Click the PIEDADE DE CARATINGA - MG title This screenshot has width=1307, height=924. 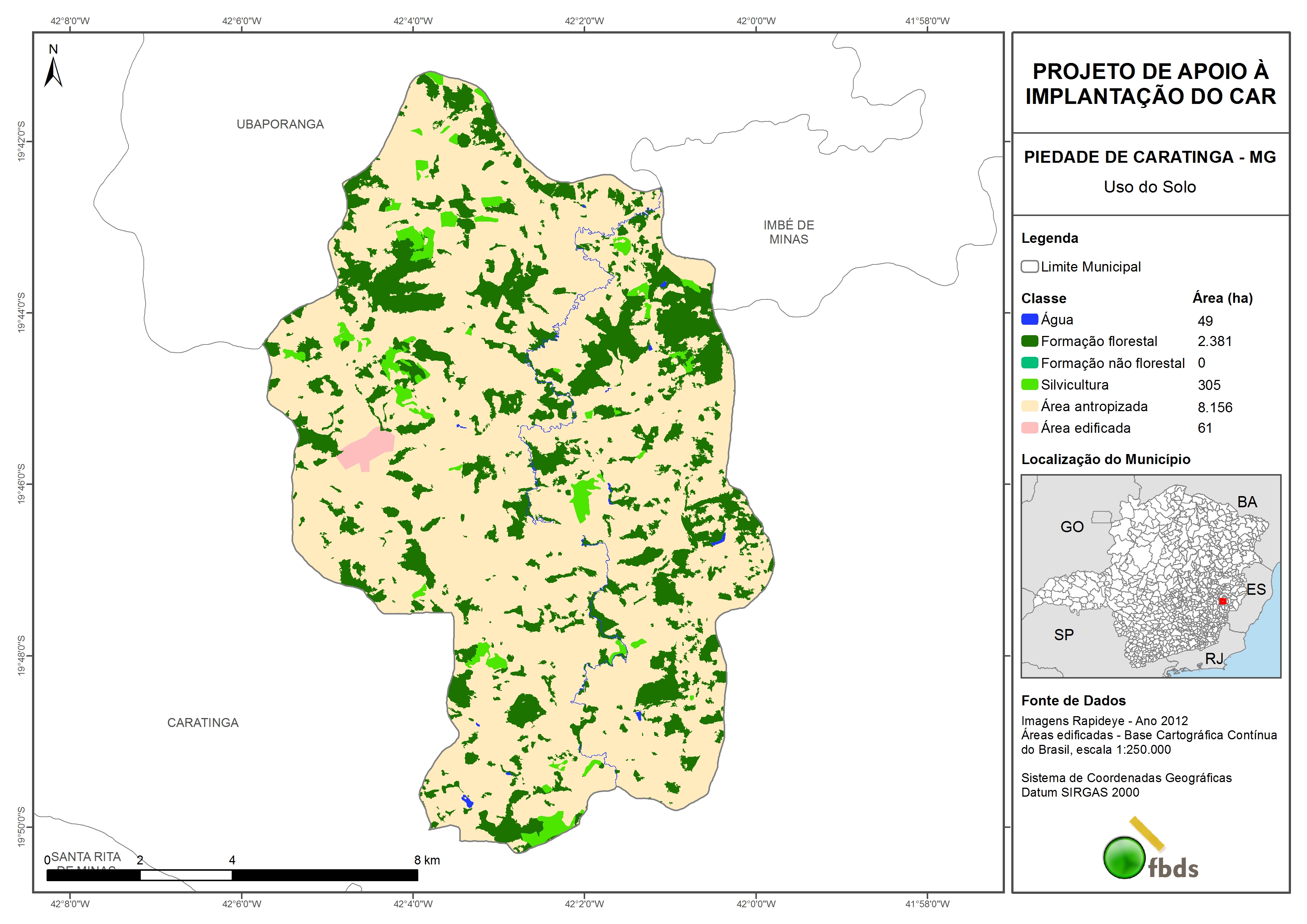[x=1149, y=157]
